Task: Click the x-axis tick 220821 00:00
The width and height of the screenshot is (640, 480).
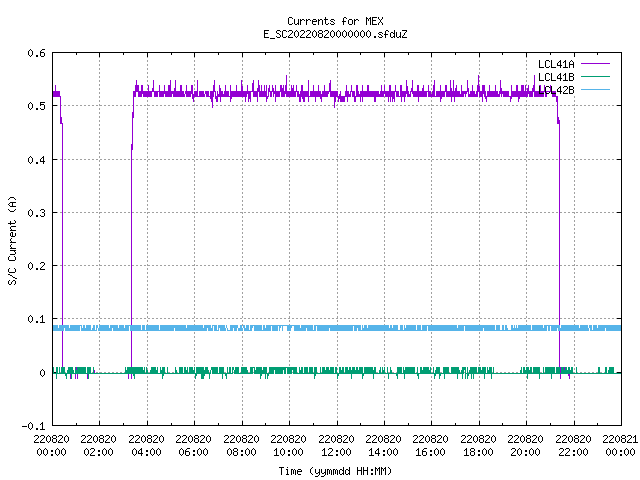Action: pos(620,446)
